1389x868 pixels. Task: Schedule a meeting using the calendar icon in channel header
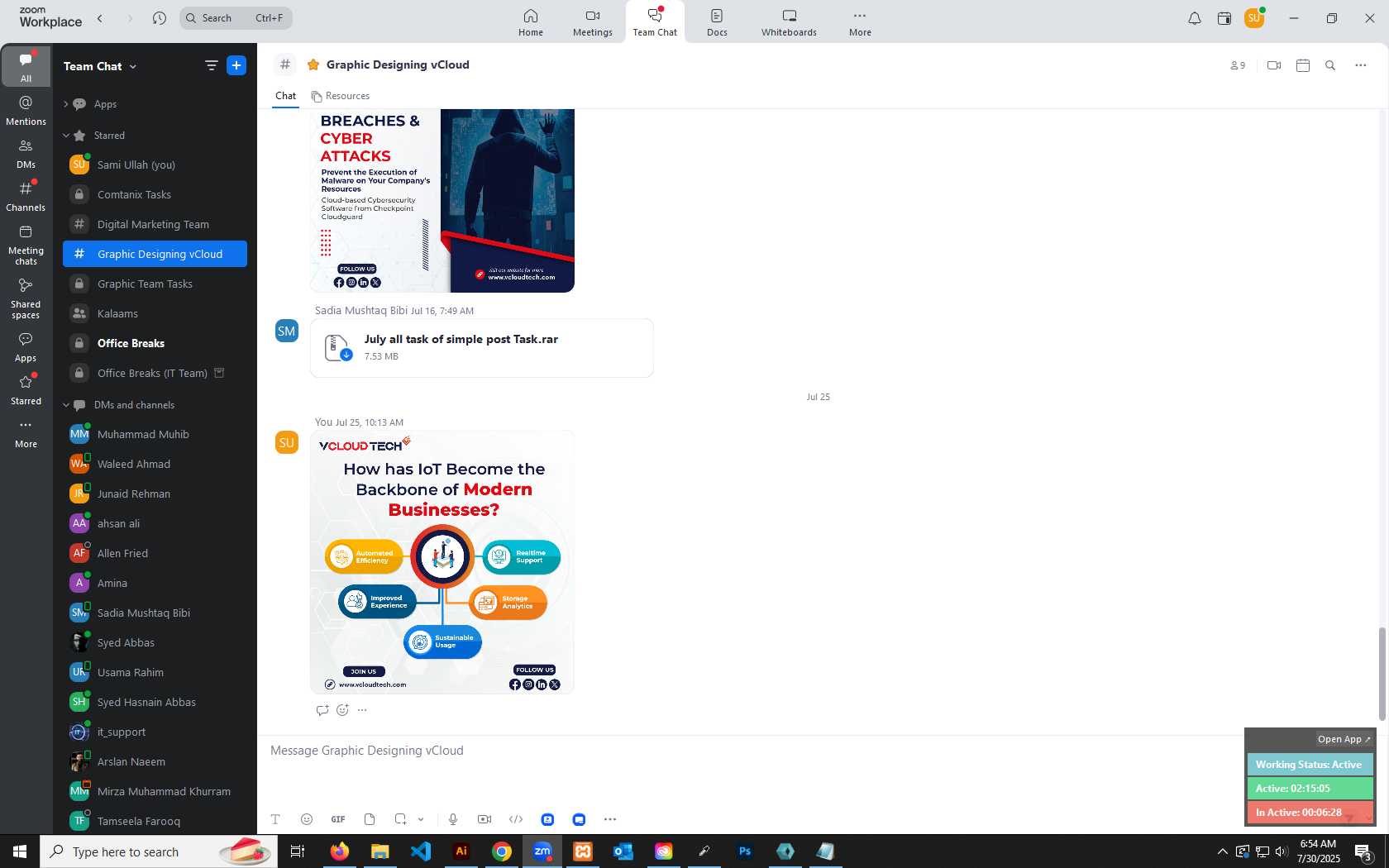[x=1303, y=65]
